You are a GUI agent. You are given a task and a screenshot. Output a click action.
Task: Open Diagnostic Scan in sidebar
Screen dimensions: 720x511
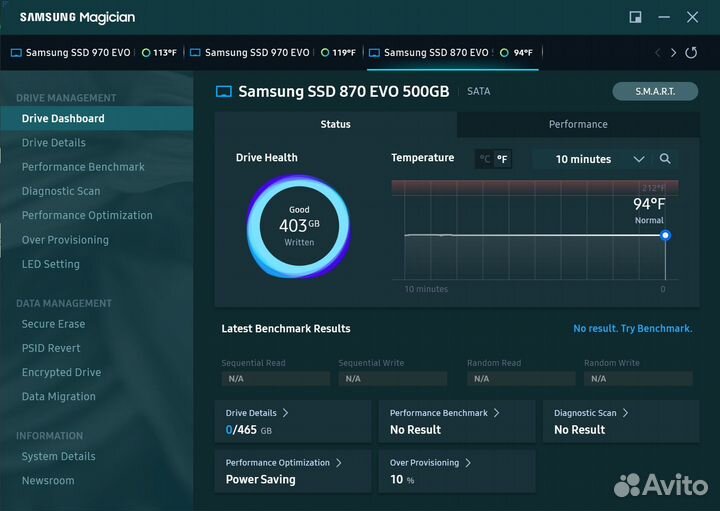point(61,191)
